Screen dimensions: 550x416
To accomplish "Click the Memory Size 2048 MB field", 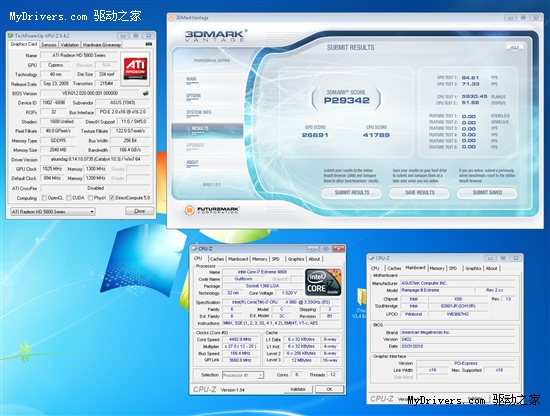I will coord(58,150).
